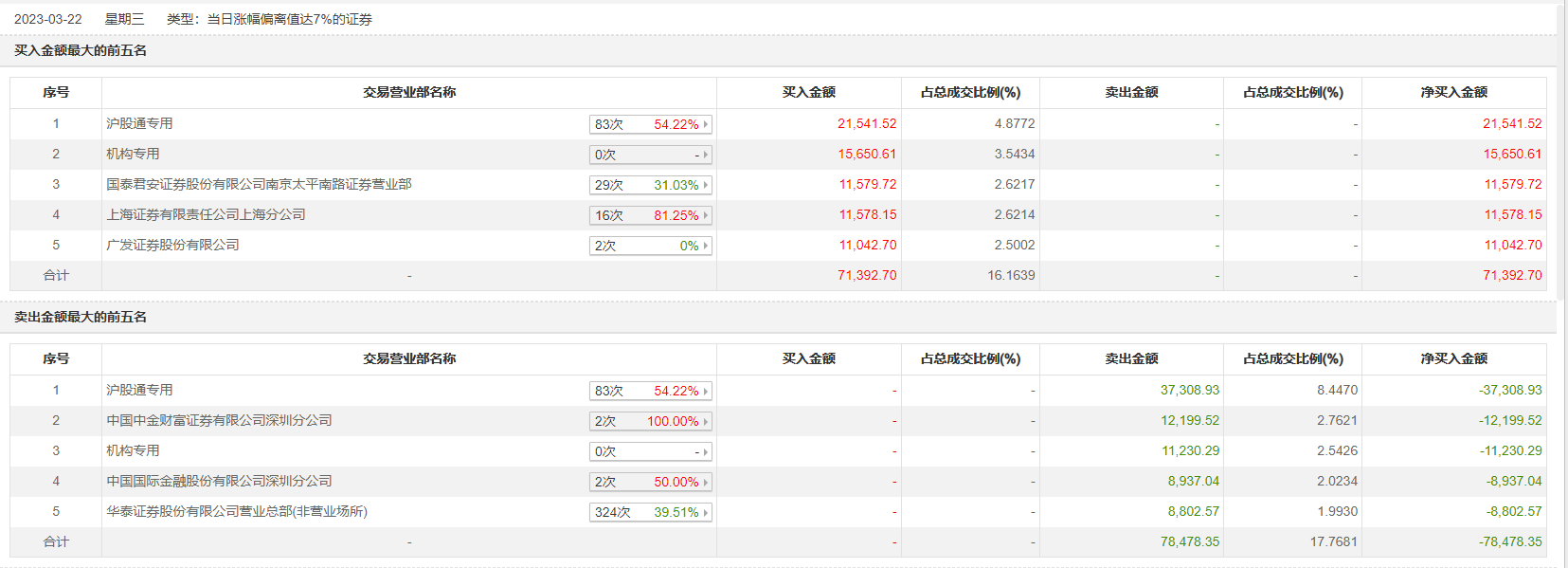Viewport: 1568px width, 568px height.
Task: Expand the 29次 31.03% dropdown
Action: click(x=650, y=185)
